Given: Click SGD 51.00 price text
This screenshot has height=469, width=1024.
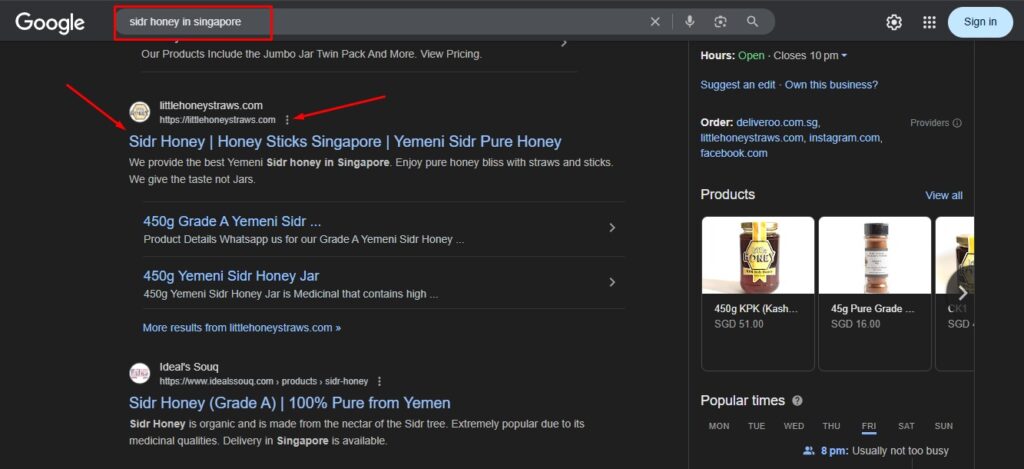Looking at the screenshot, I should point(739,324).
